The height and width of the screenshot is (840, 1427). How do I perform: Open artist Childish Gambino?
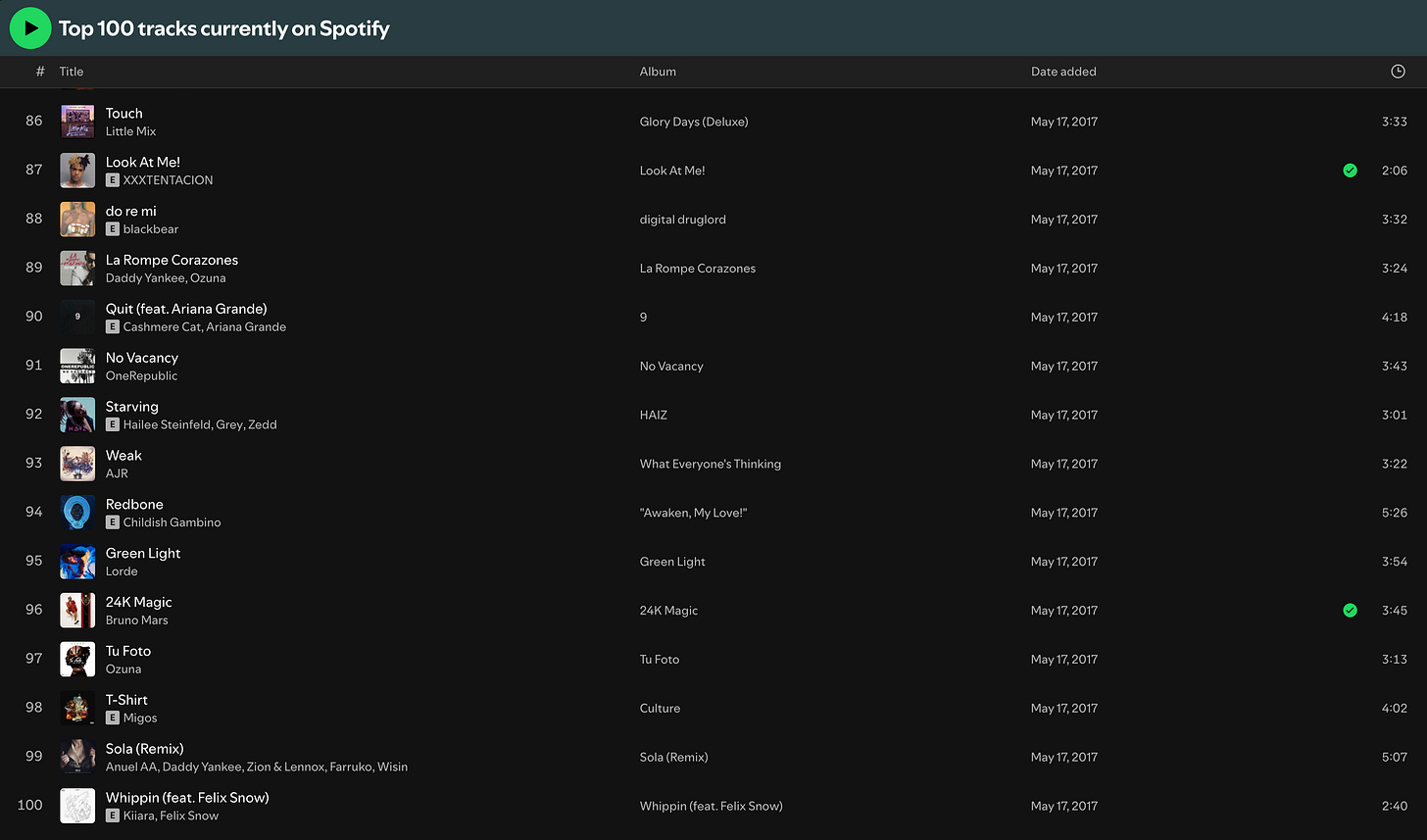click(172, 522)
